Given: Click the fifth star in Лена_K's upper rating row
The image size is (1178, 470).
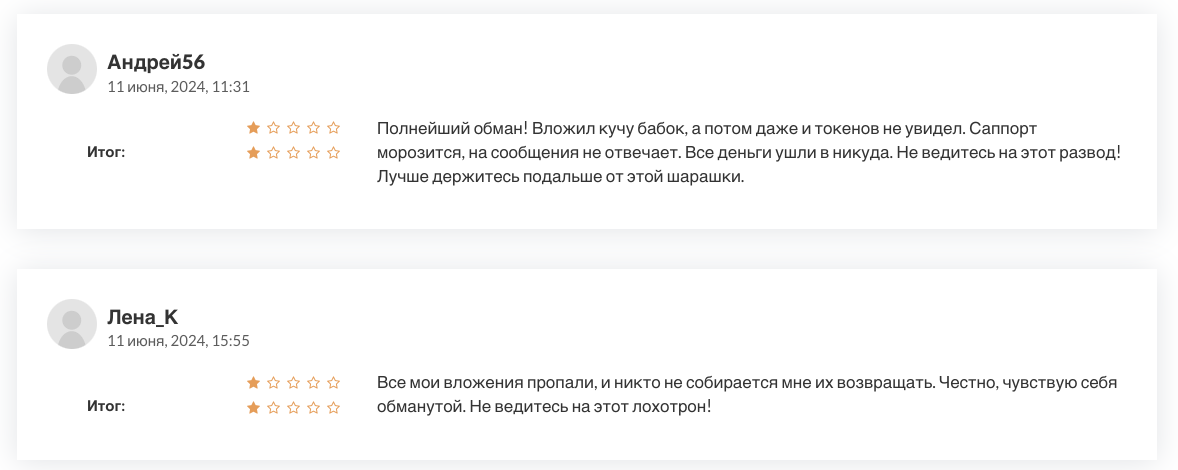Looking at the screenshot, I should click(x=334, y=383).
